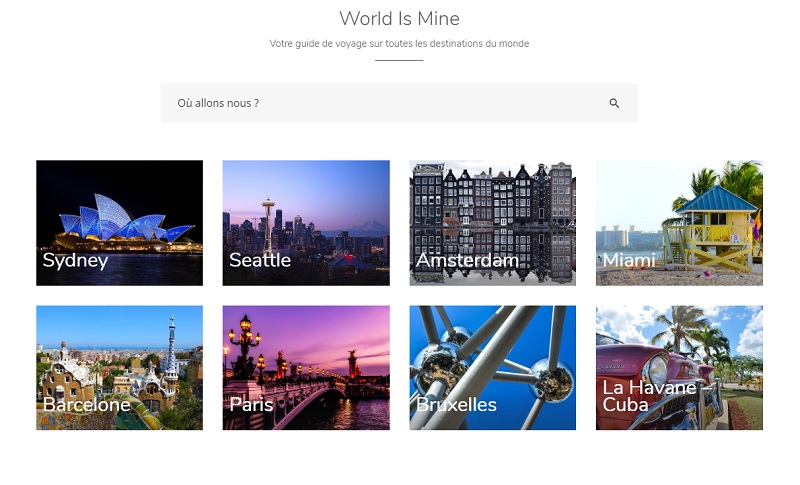
Task: Select the 'Amsterdam' title text
Action: (467, 261)
